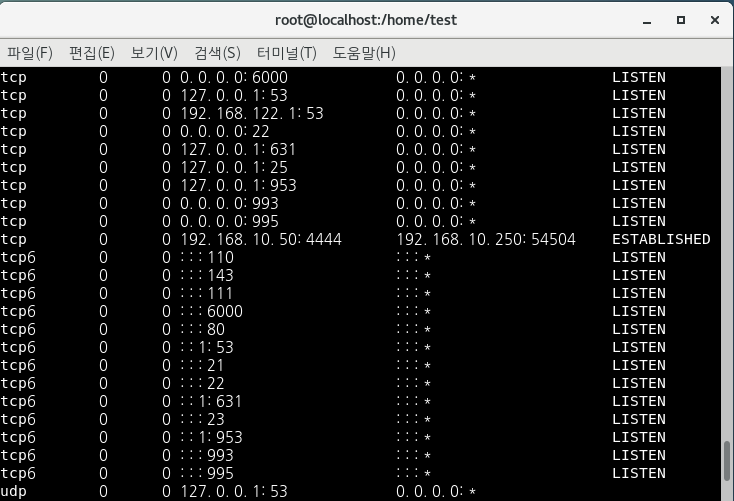Click local address 0.0.0.0:995
Screen dimensions: 734x501
pyautogui.click(x=229, y=221)
